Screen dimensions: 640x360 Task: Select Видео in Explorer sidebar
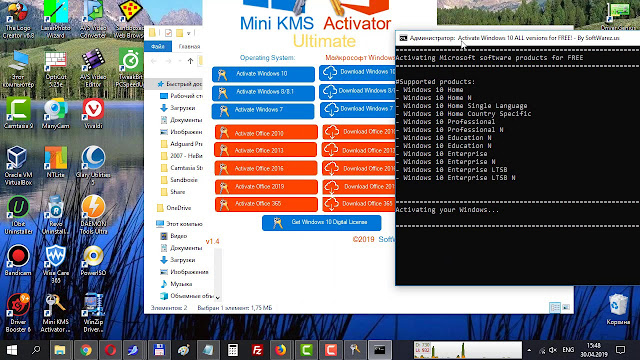(174, 236)
